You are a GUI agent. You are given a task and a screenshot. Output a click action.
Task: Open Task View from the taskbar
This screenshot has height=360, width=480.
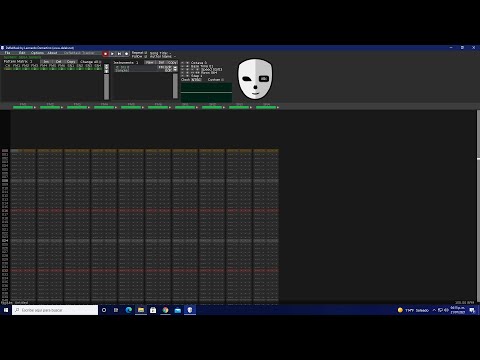click(116, 310)
